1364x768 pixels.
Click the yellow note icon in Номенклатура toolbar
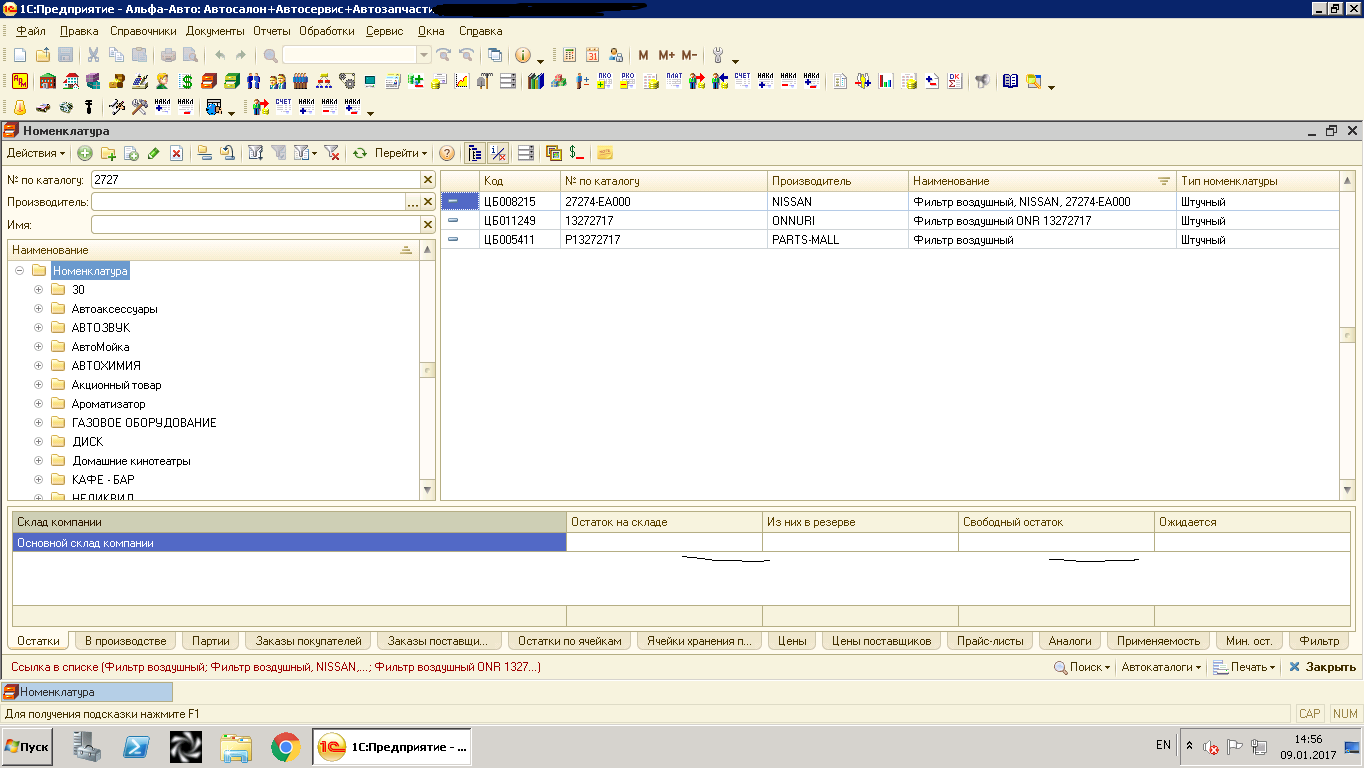pos(604,153)
